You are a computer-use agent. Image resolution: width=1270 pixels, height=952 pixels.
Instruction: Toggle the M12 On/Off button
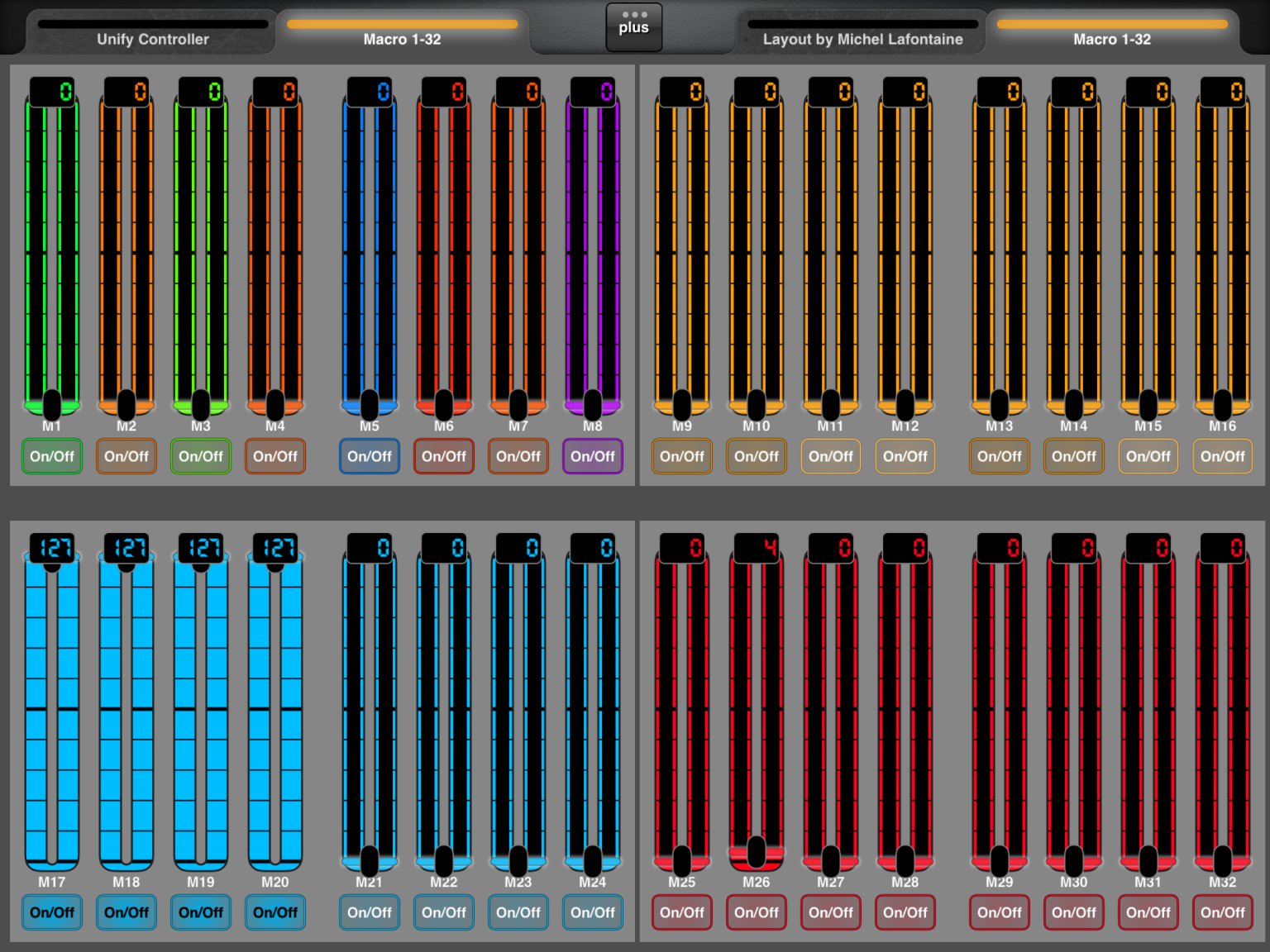[905, 456]
